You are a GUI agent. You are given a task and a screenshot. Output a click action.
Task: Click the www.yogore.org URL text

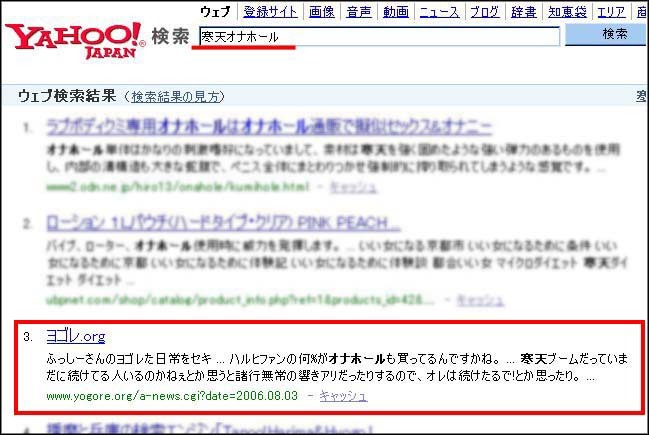172,396
